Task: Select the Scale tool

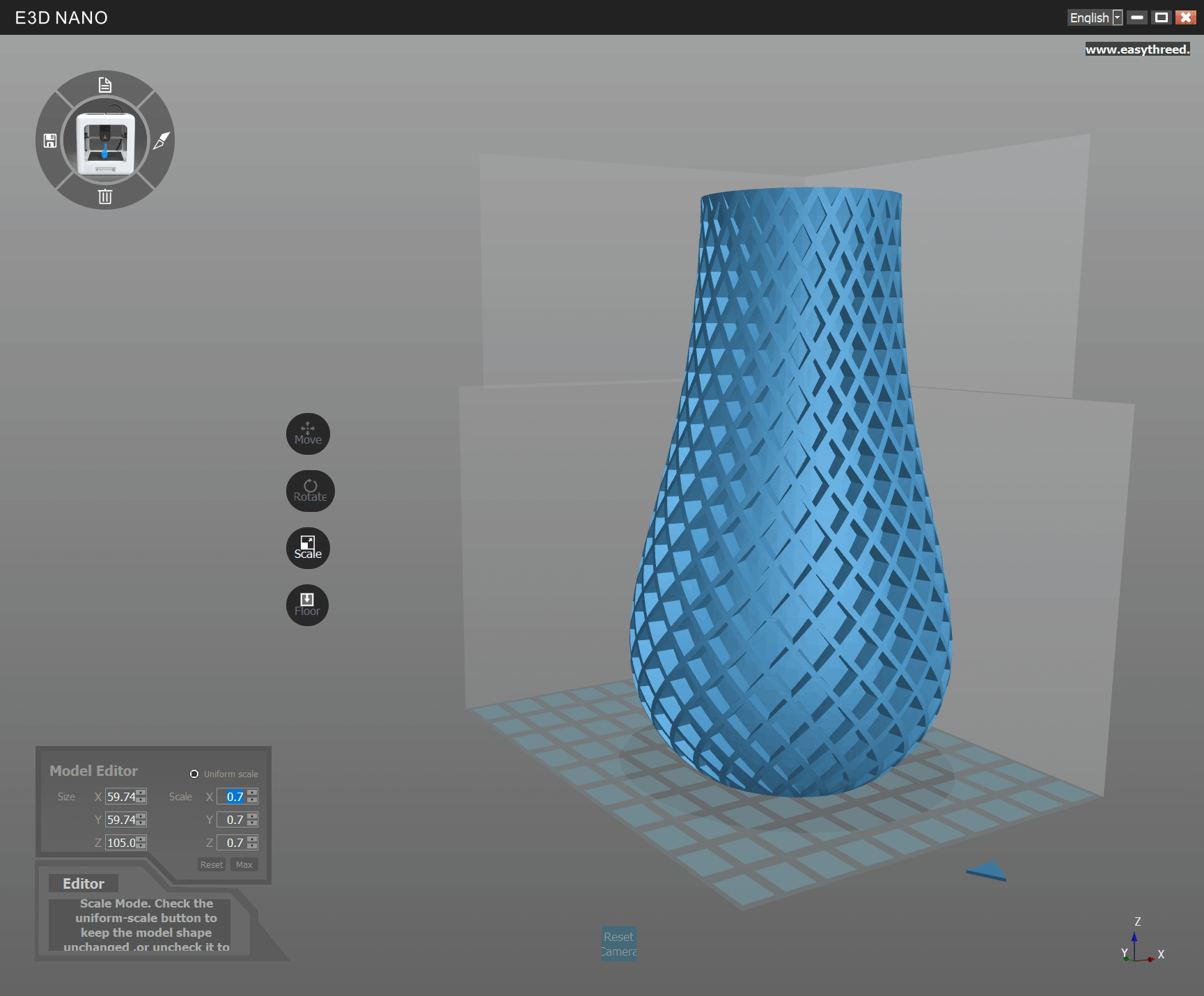Action: tap(308, 548)
